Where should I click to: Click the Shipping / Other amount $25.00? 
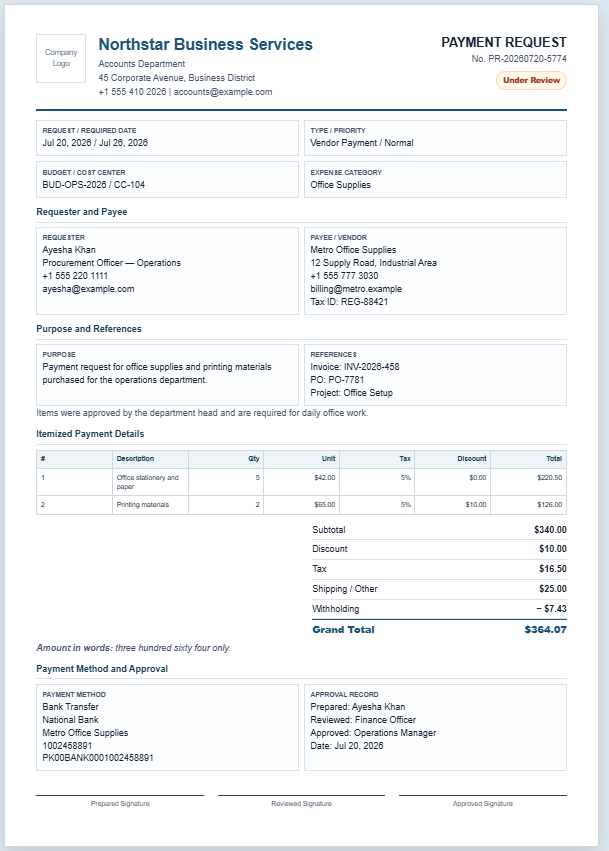pos(553,589)
